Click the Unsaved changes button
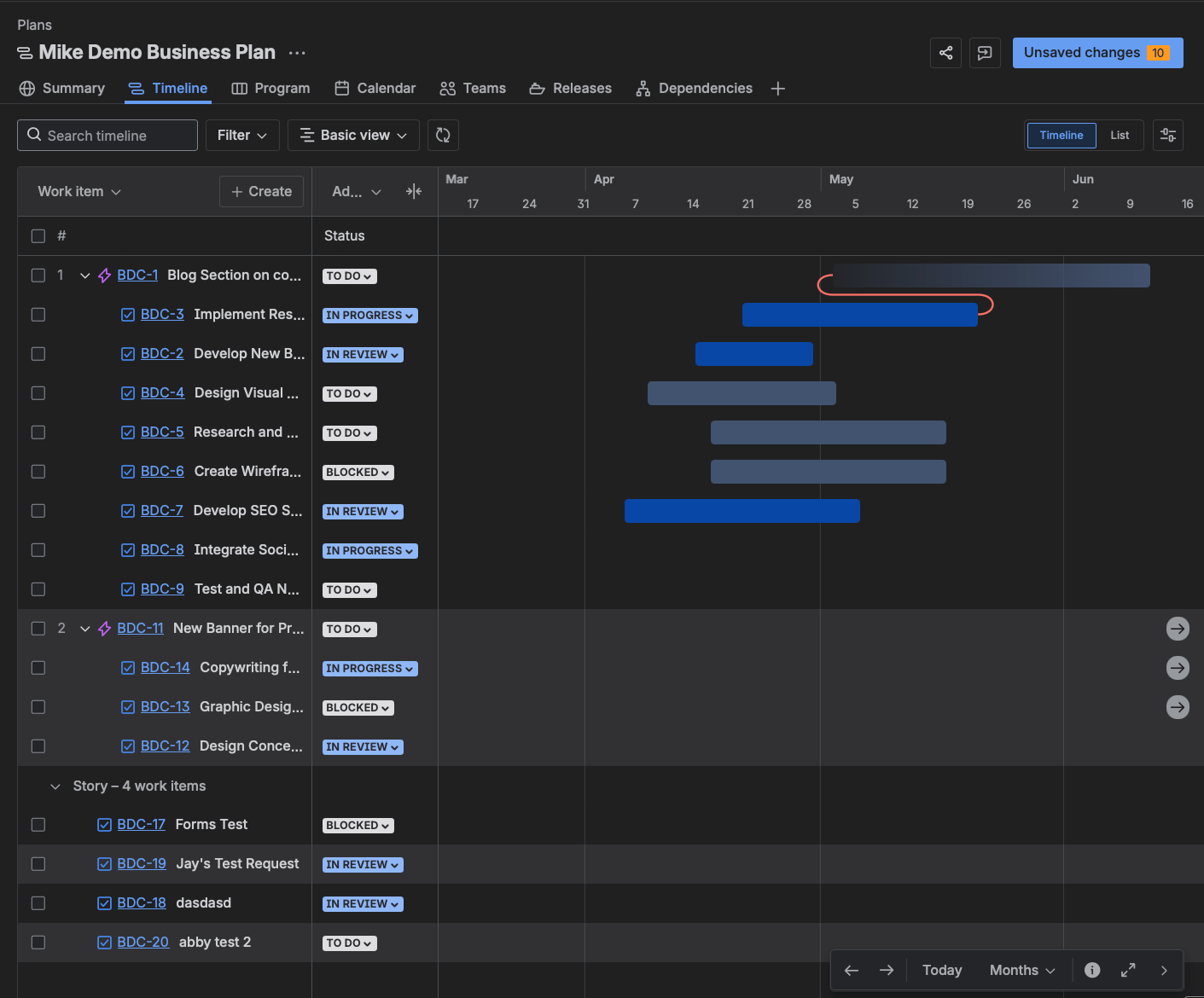1204x998 pixels. pos(1097,53)
